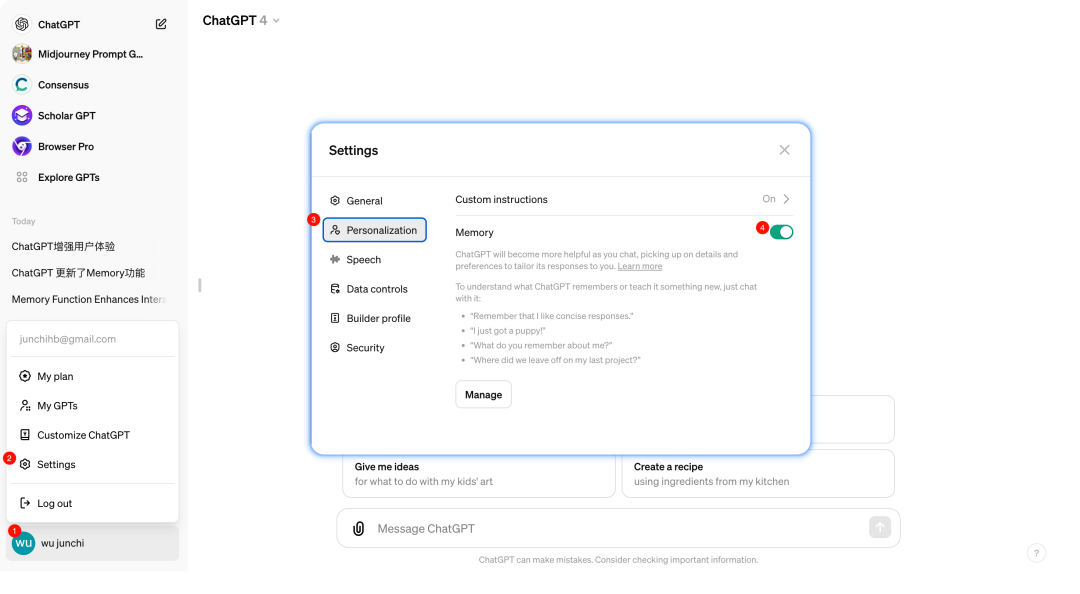Click the Explore GPTs grid icon

pyautogui.click(x=22, y=177)
